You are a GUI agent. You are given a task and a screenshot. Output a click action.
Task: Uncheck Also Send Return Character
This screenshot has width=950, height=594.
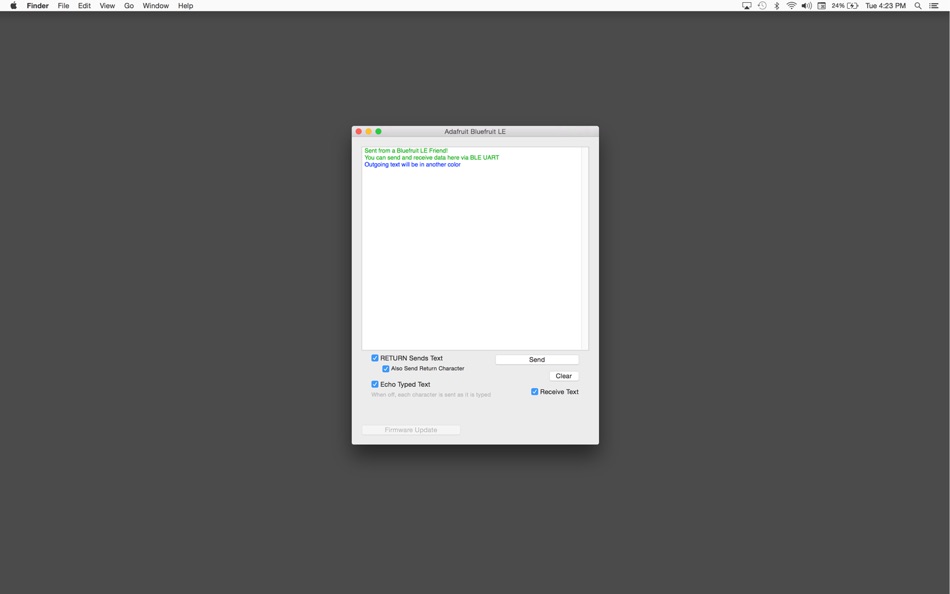[386, 369]
